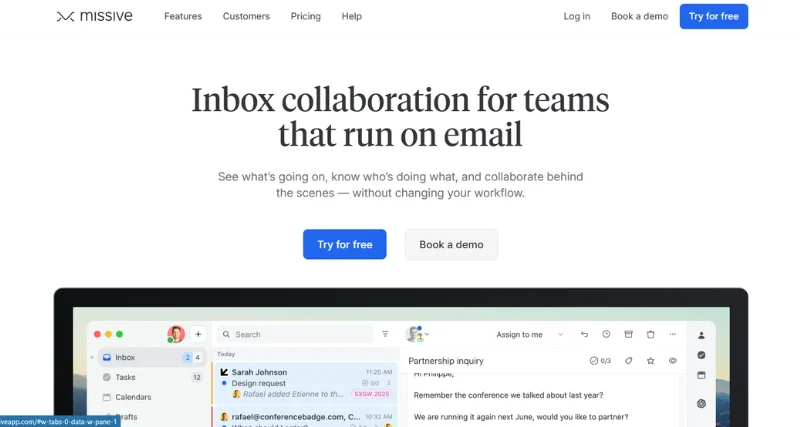The width and height of the screenshot is (800, 427).
Task: Open the Assign to me dropdown arrow
Action: tap(560, 334)
